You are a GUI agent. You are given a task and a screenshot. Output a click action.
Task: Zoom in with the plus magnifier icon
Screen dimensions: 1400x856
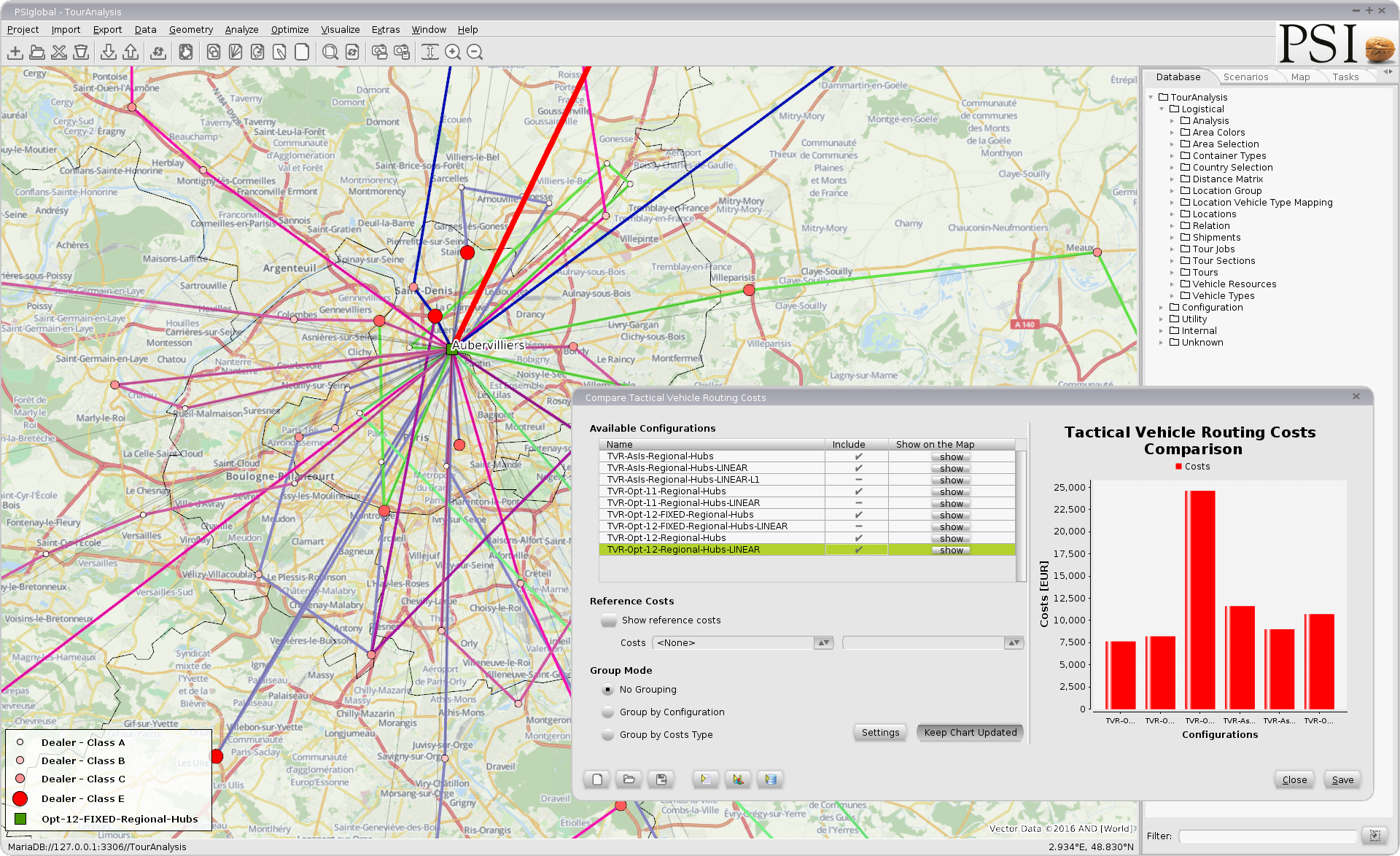click(453, 52)
